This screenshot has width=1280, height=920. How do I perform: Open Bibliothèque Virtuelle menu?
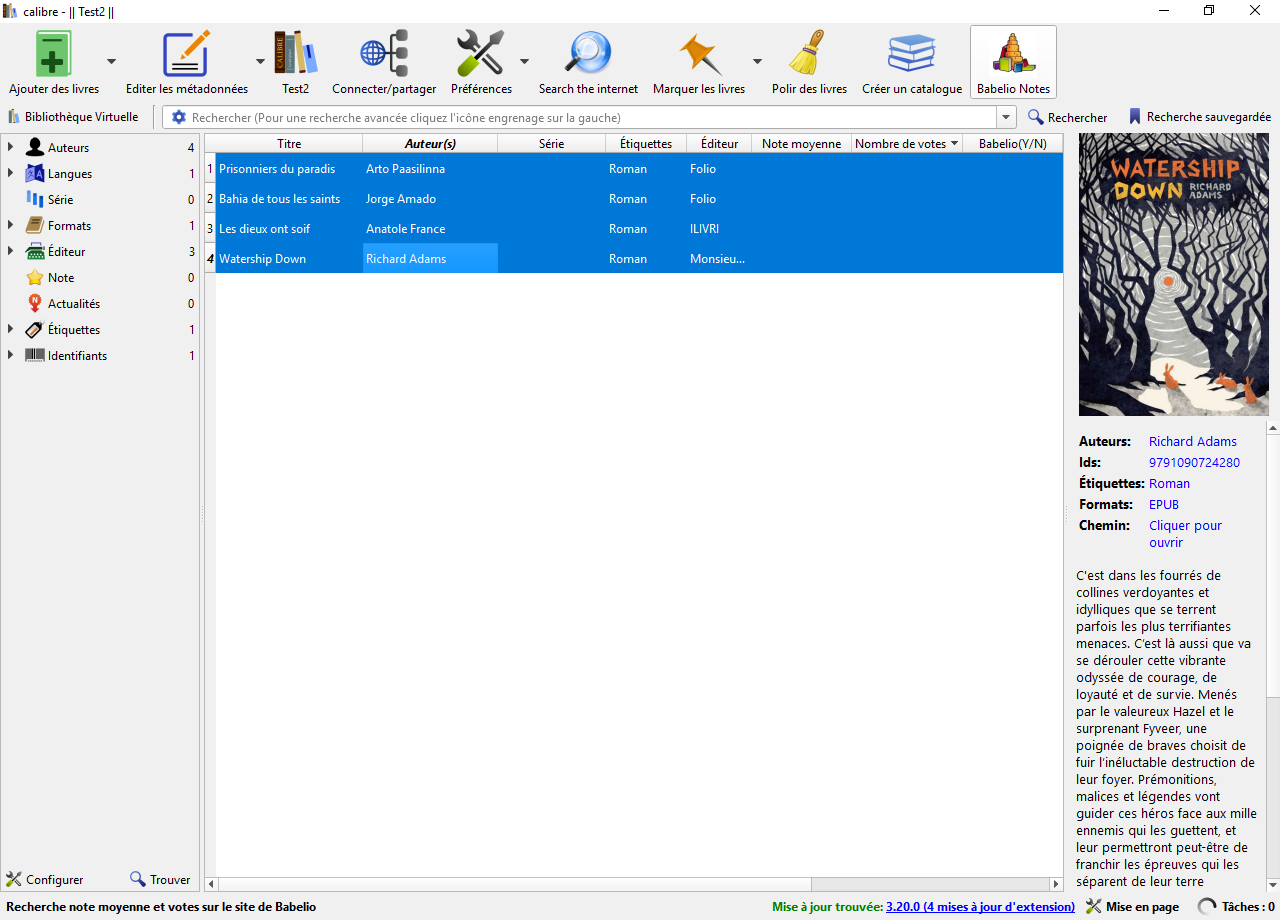73,117
